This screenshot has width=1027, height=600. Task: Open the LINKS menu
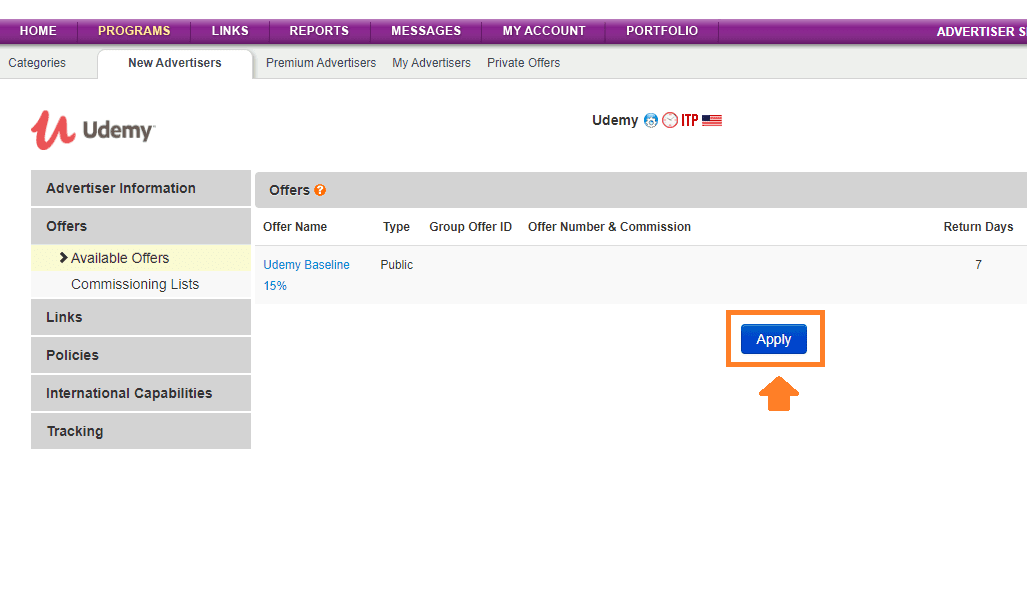point(230,31)
